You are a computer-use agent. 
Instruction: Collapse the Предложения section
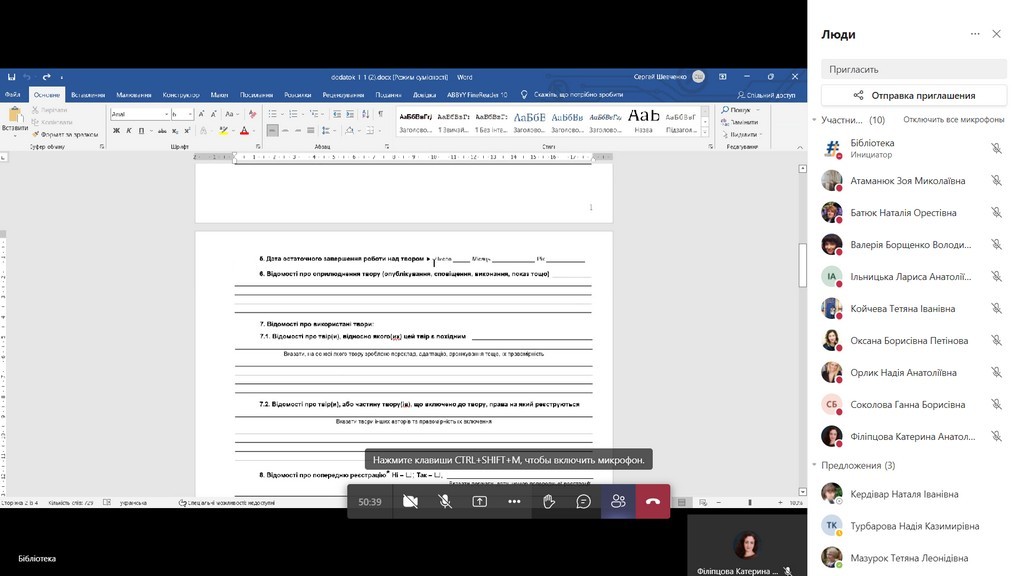tap(814, 465)
